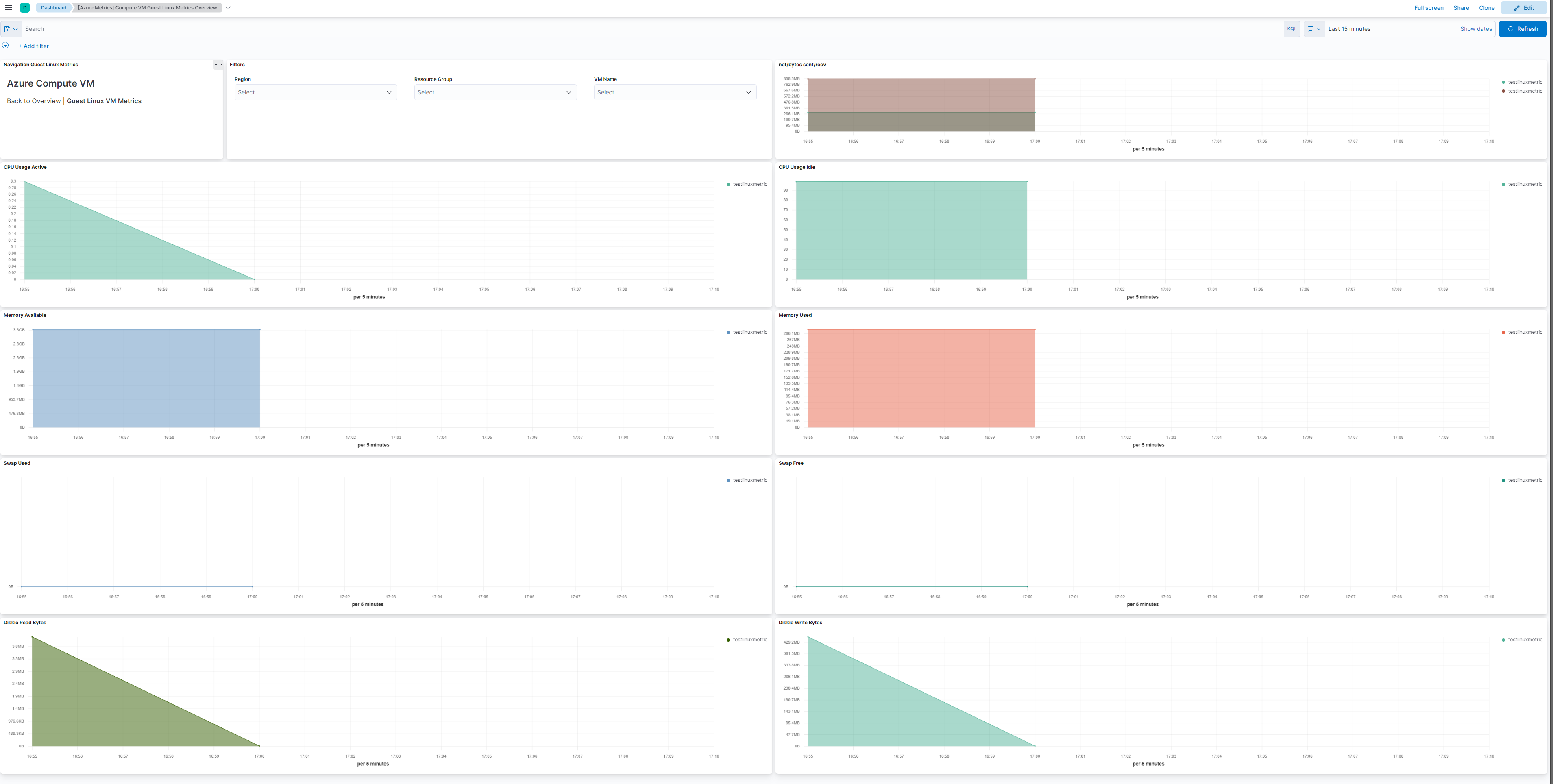This screenshot has height=784, width=1553.
Task: Click the Dashboard breadcrumb
Action: click(x=54, y=8)
